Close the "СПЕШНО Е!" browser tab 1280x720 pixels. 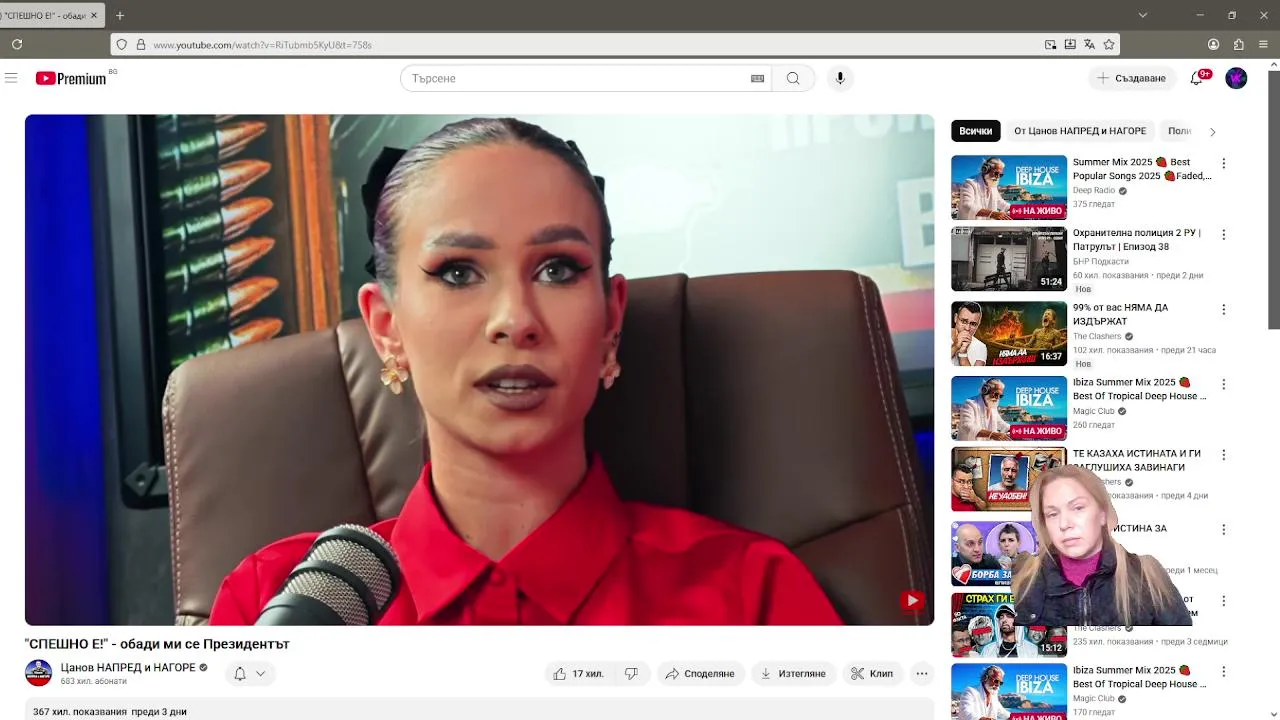(x=94, y=15)
